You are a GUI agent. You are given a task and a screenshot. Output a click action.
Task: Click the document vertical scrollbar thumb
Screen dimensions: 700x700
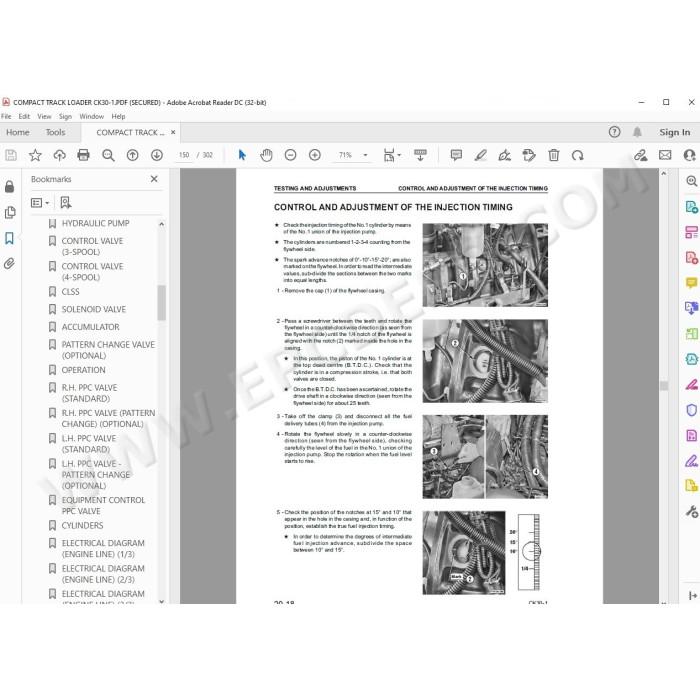coord(663,386)
